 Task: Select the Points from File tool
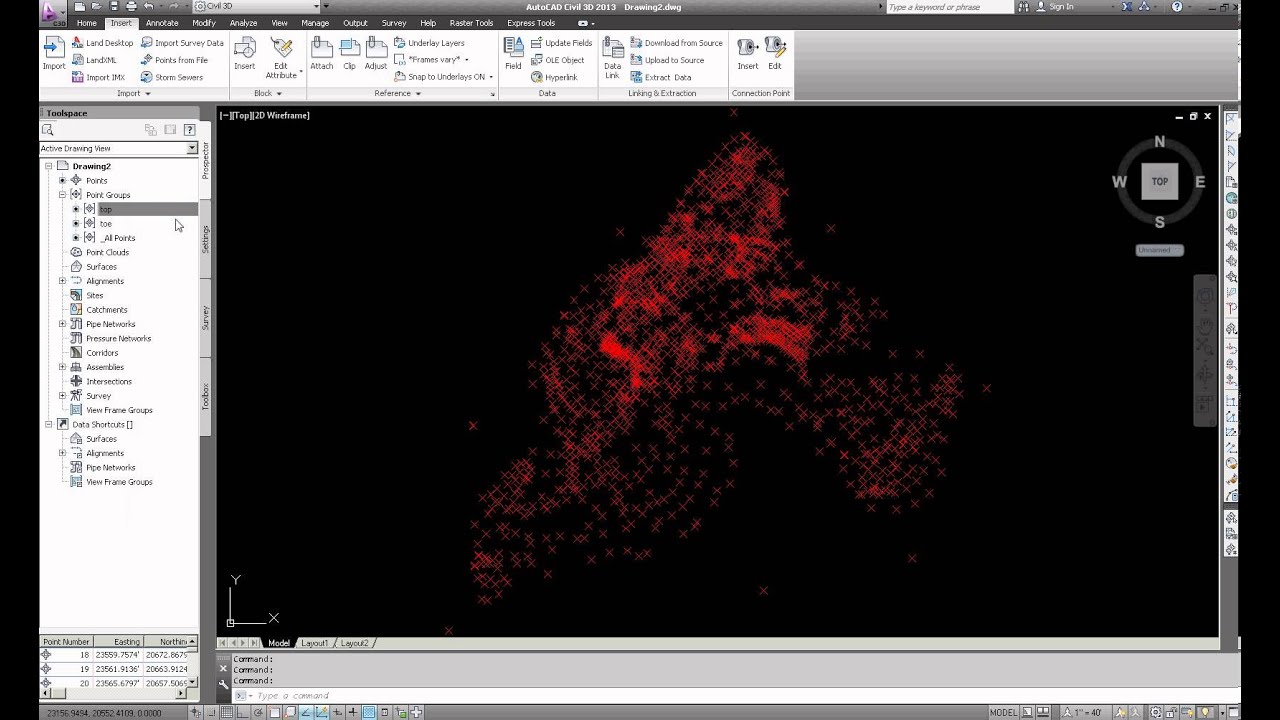click(x=174, y=60)
